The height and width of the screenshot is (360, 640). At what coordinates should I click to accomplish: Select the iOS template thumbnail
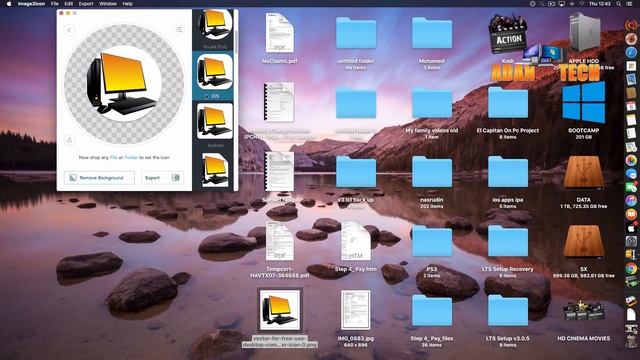215,72
